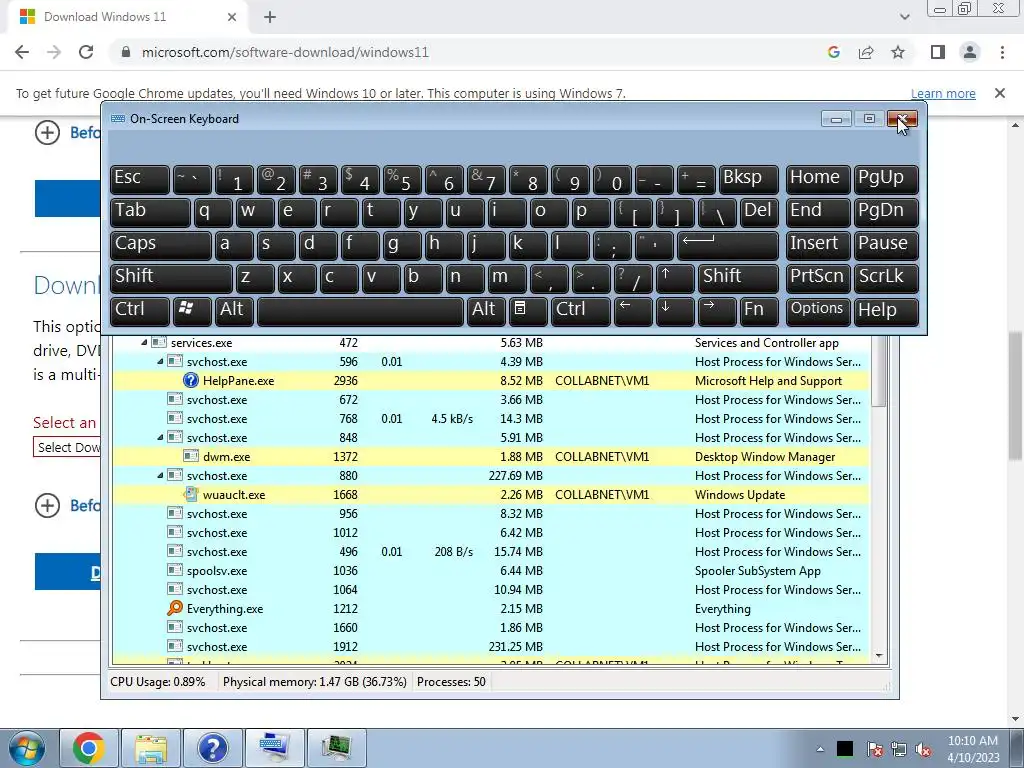Viewport: 1024px width, 768px height.
Task: Select spoolsv.exe process row
Action: [491, 571]
